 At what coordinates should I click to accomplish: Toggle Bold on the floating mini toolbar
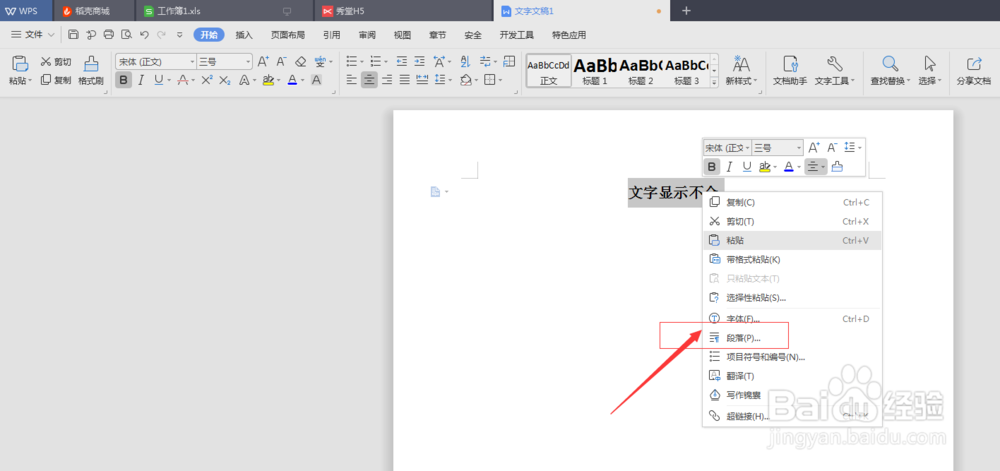click(712, 167)
